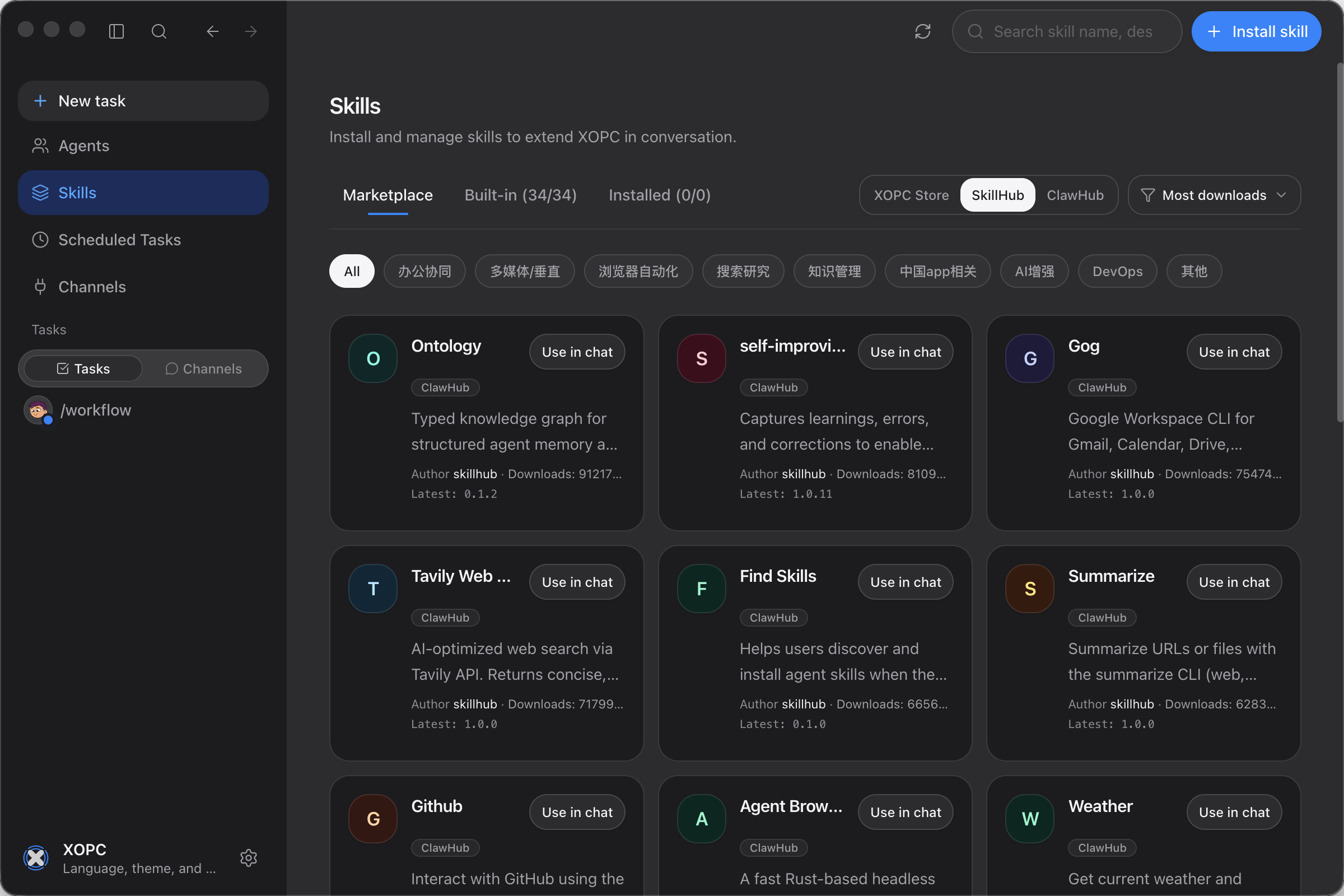This screenshot has height=896, width=1344.
Task: Open search via magnifier icon in title bar
Action: (159, 31)
